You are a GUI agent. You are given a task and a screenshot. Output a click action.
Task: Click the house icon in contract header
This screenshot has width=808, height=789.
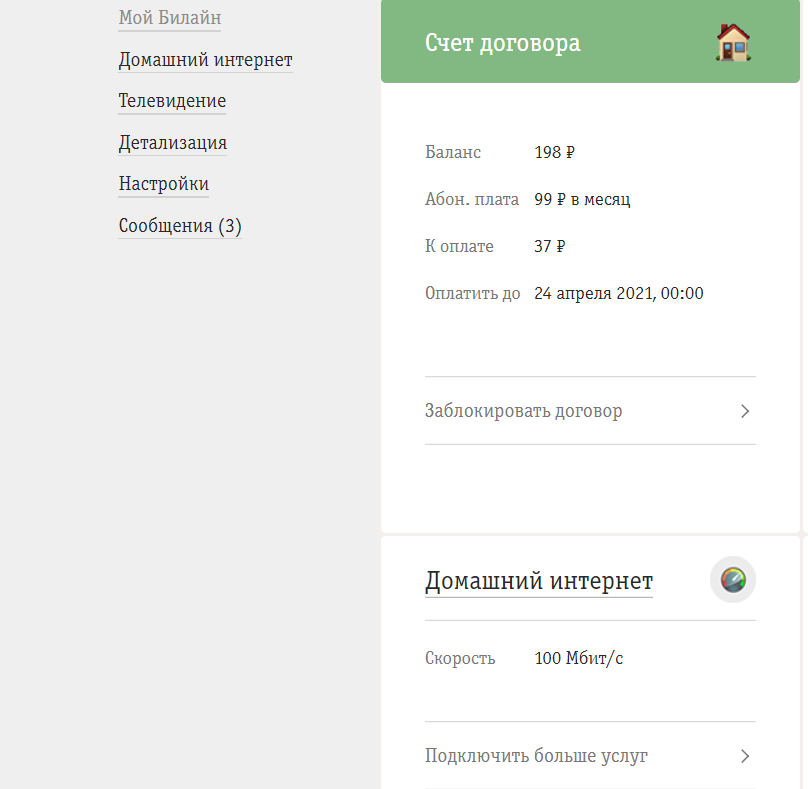click(x=733, y=43)
